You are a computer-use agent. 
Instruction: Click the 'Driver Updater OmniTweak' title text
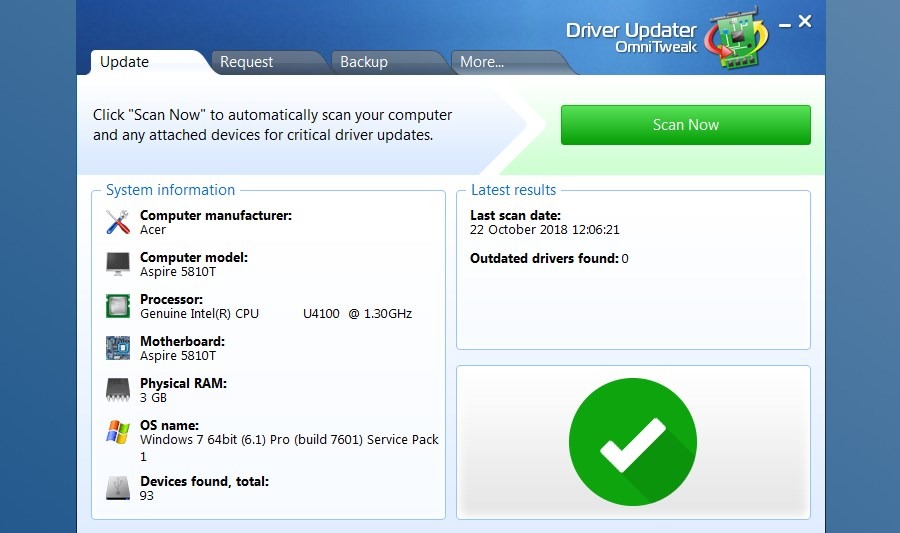click(631, 38)
